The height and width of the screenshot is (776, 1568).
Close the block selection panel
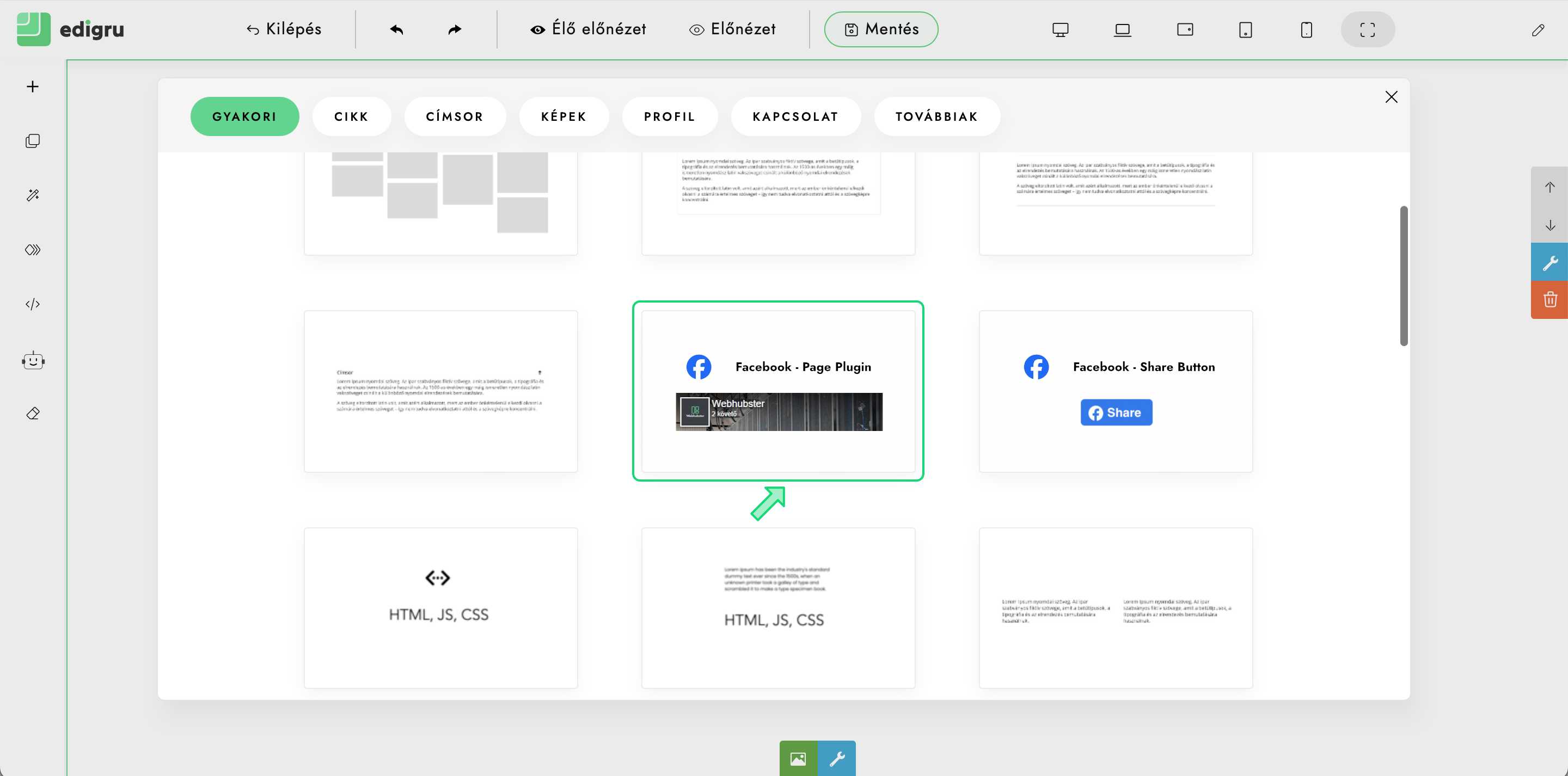pyautogui.click(x=1391, y=97)
